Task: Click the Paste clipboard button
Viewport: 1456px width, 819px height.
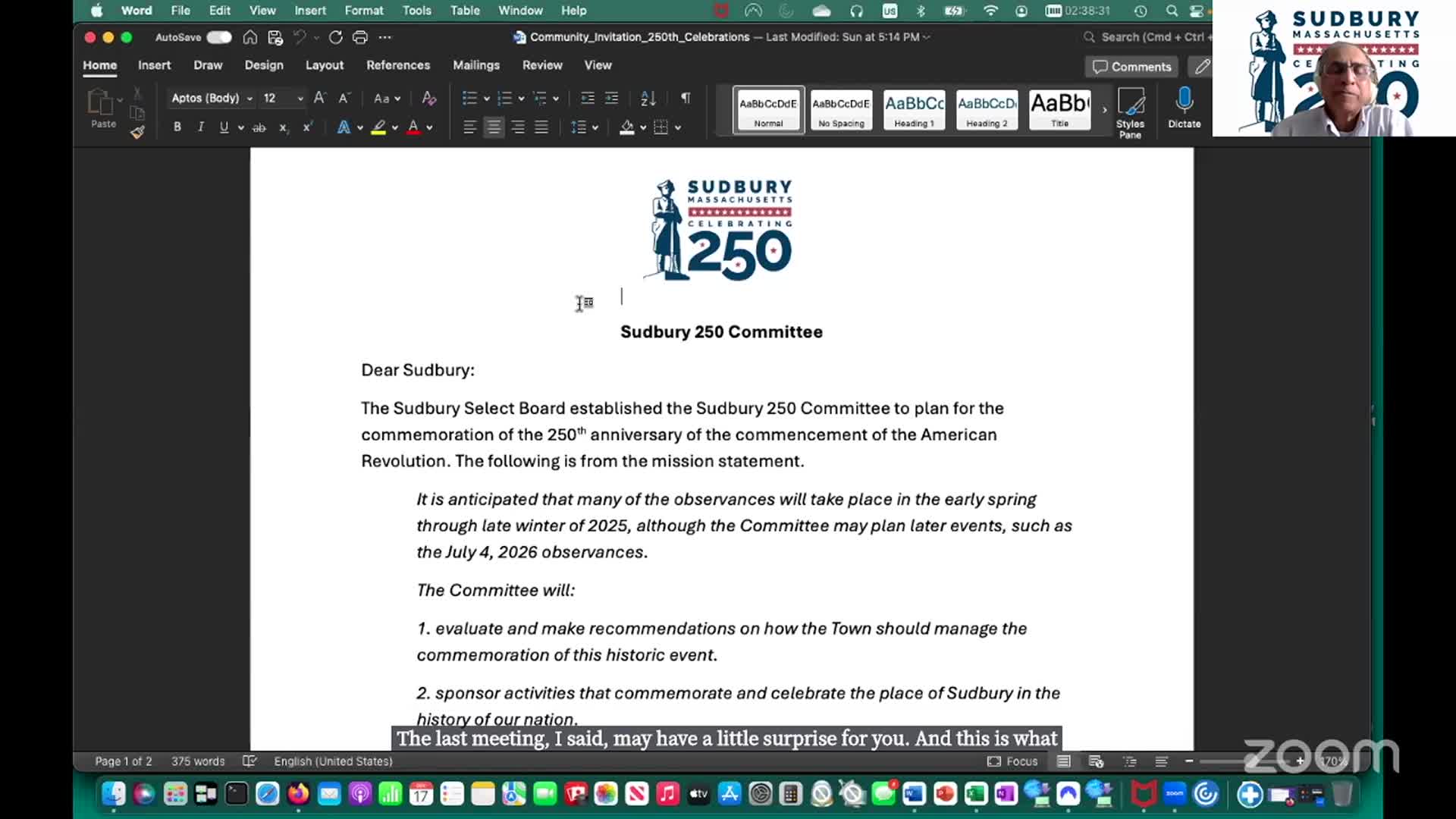Action: pos(103,108)
